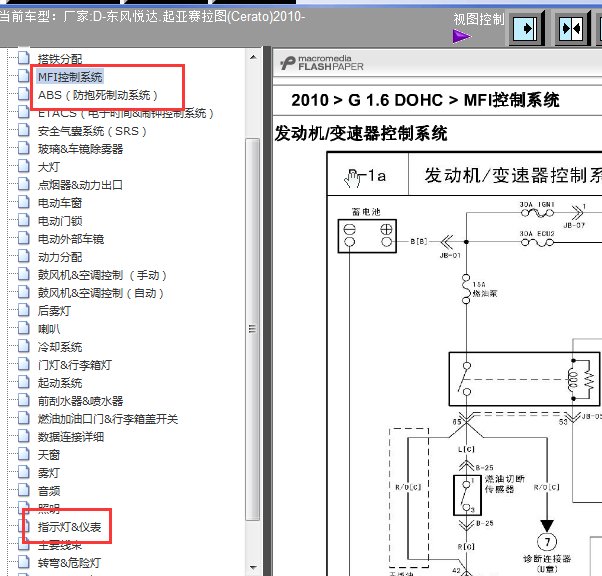Click the purple arrow under 视图控制

tap(461, 36)
